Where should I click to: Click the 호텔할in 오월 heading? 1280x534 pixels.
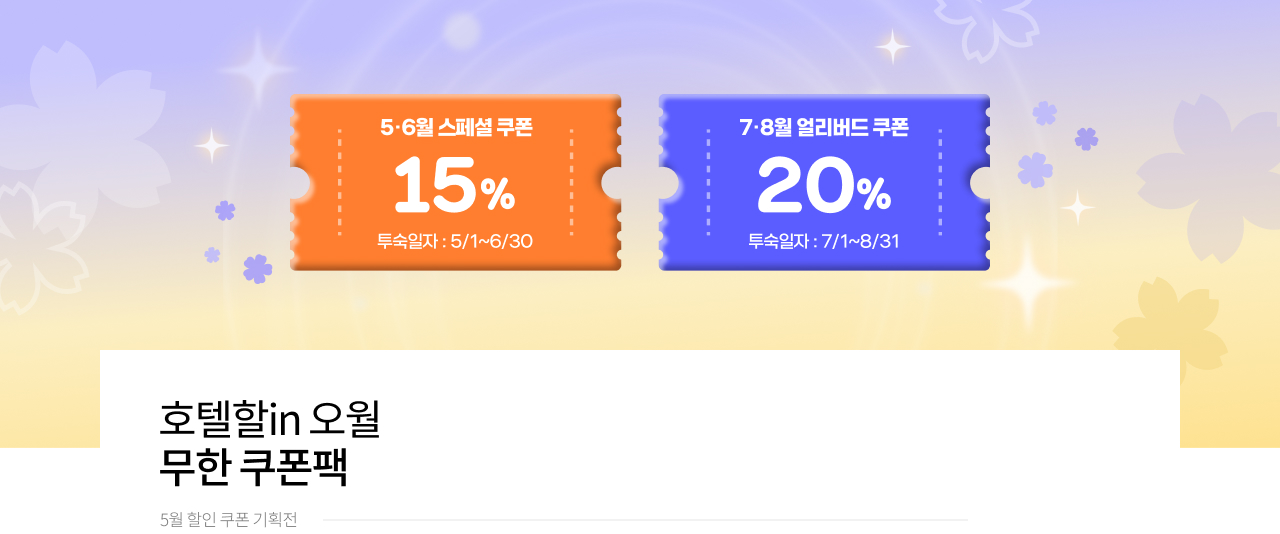click(x=270, y=418)
